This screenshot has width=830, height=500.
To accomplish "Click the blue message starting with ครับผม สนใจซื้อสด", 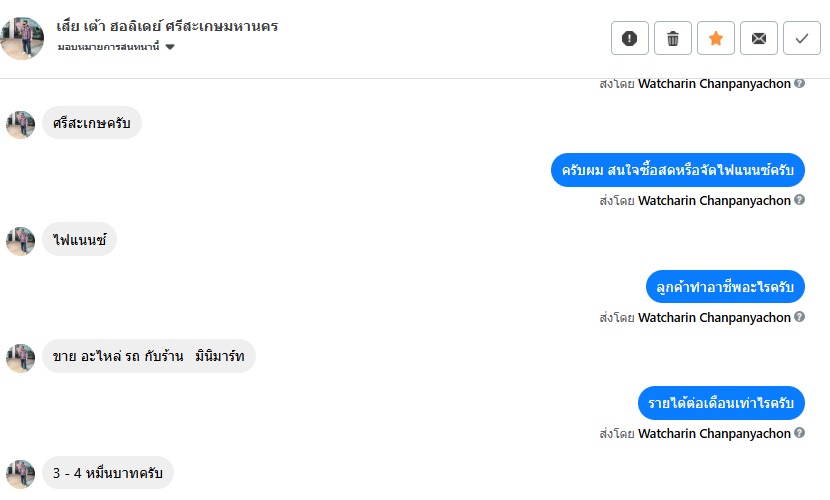I will click(x=677, y=170).
